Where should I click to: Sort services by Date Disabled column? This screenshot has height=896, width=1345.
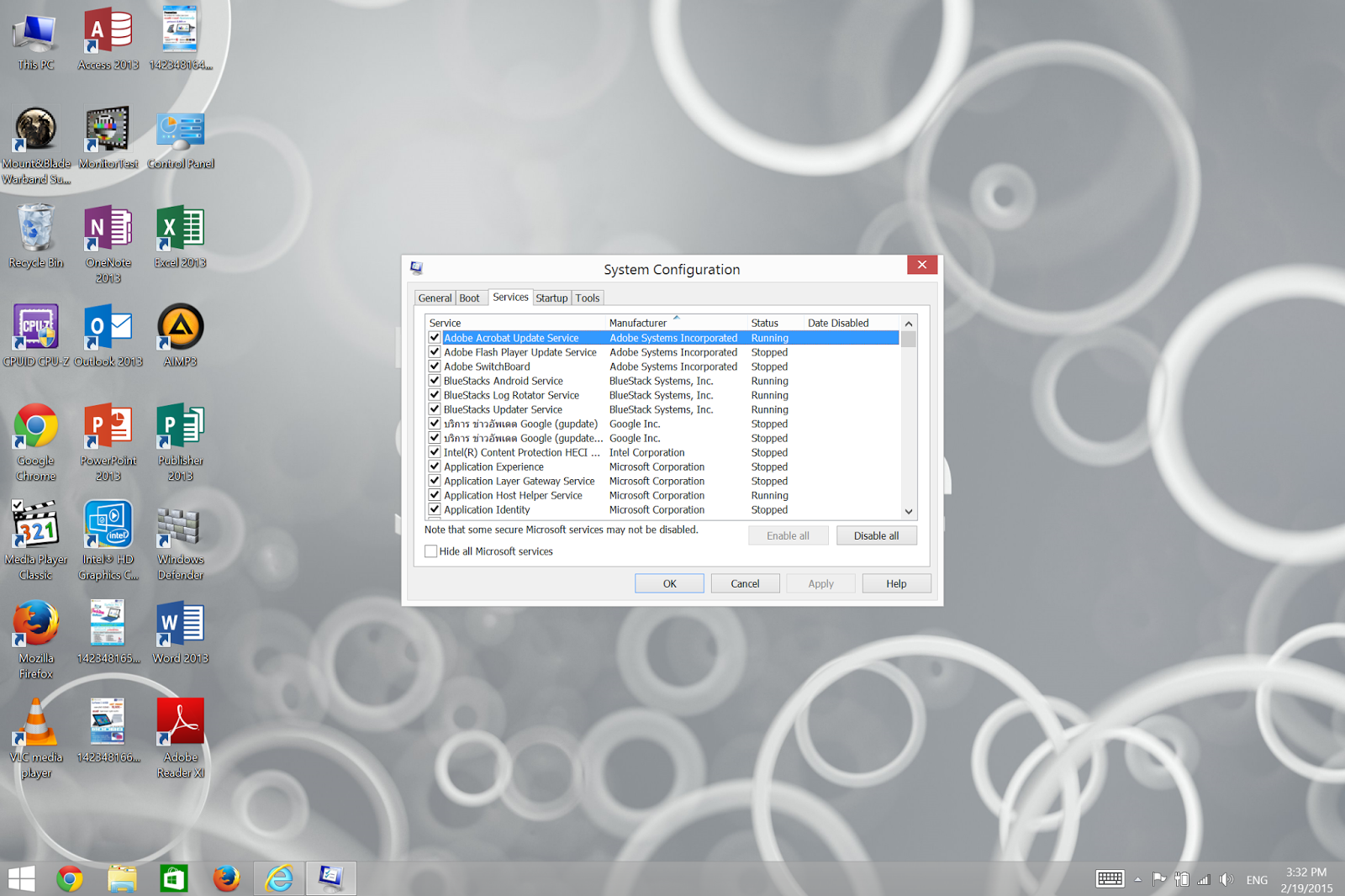coord(852,323)
